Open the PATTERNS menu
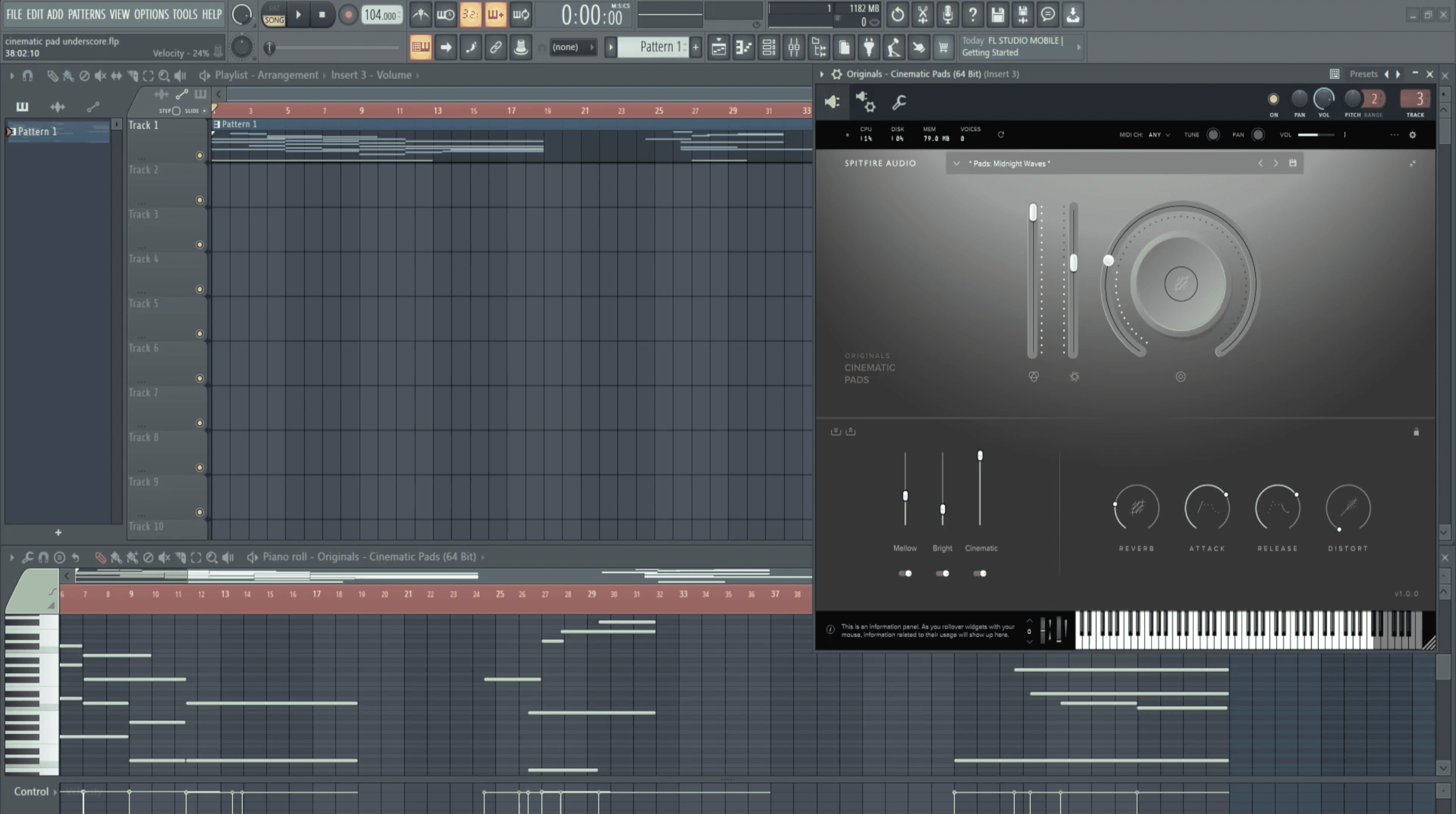The image size is (1456, 814). pyautogui.click(x=87, y=14)
